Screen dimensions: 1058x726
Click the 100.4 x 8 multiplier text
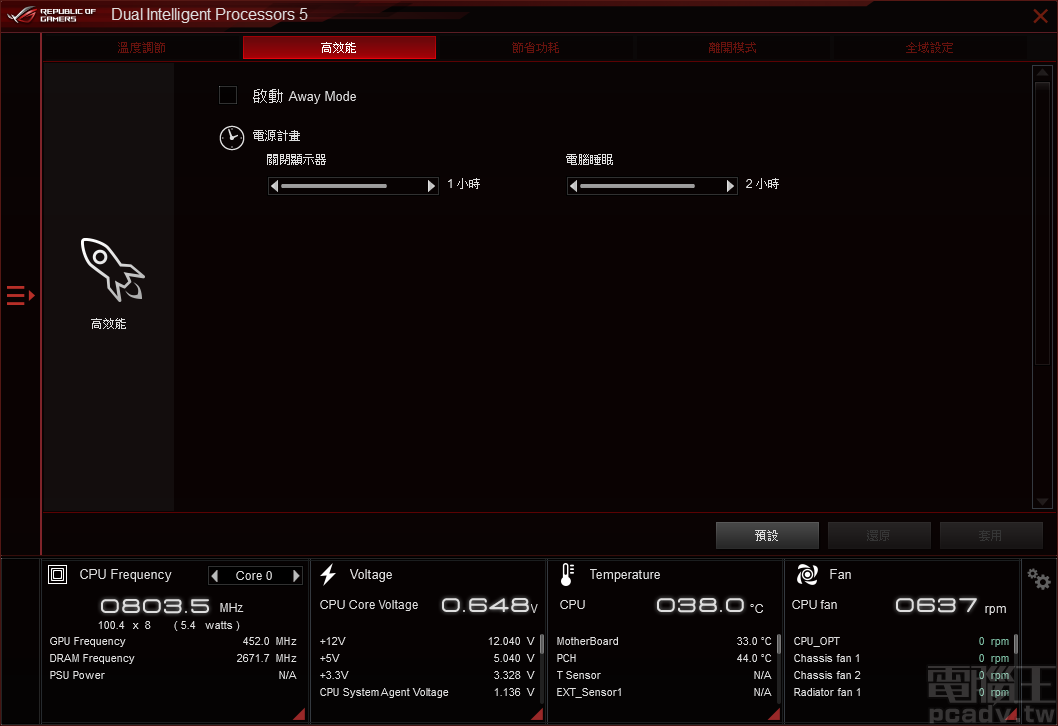[125, 625]
